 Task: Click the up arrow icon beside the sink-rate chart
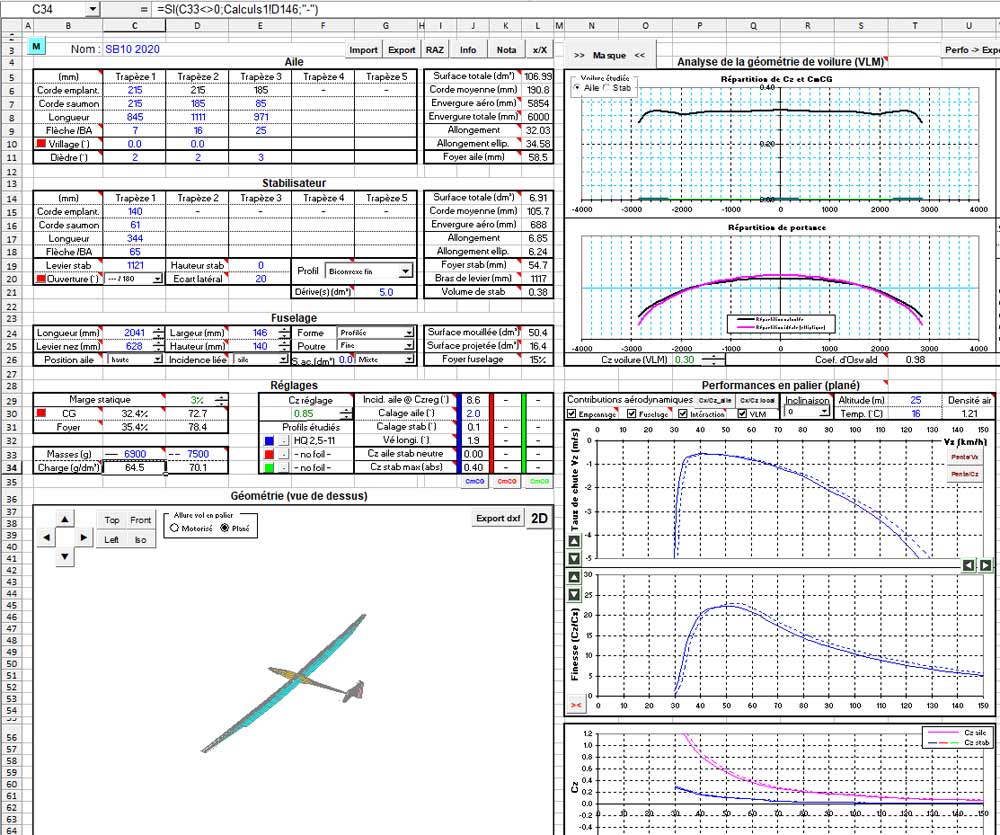(574, 542)
